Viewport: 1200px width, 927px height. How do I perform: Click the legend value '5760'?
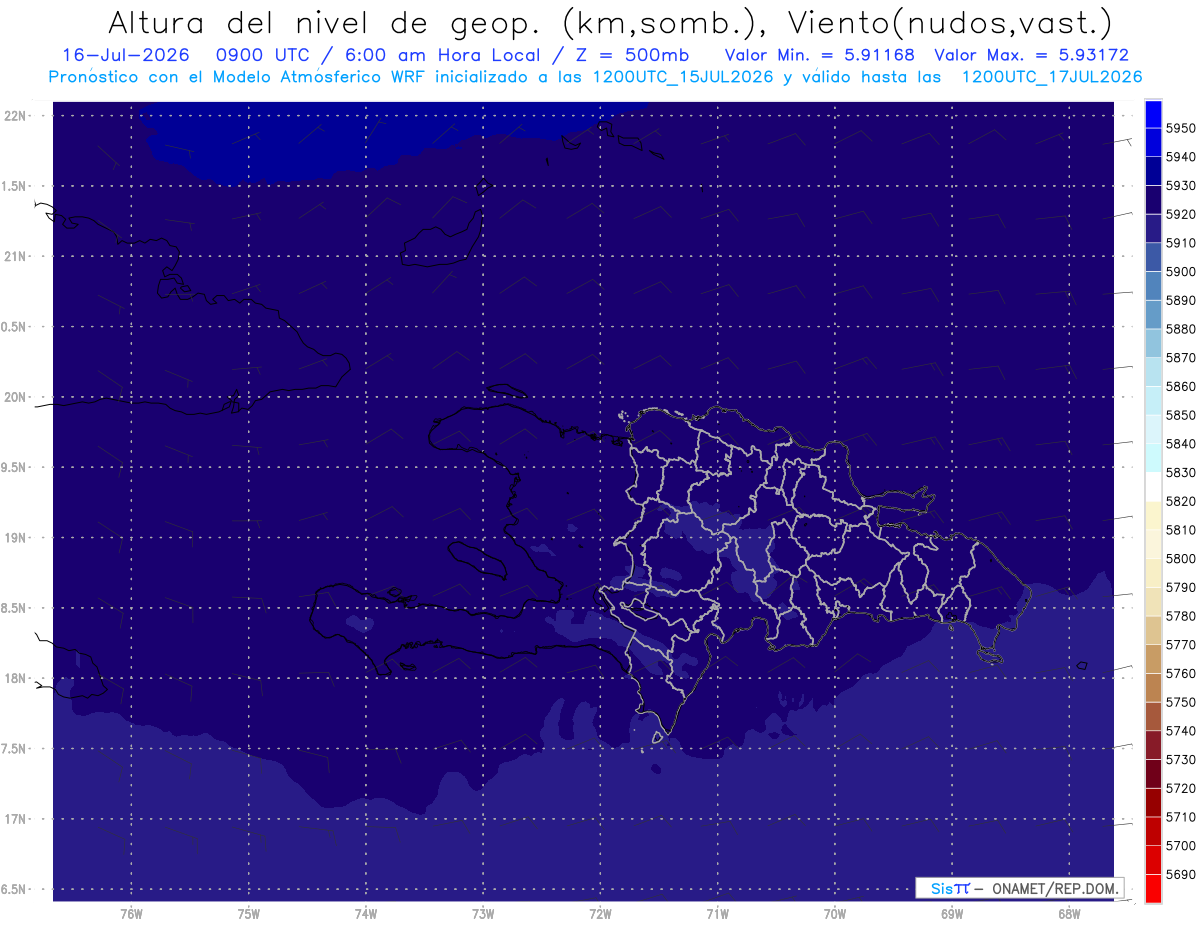pos(1180,673)
